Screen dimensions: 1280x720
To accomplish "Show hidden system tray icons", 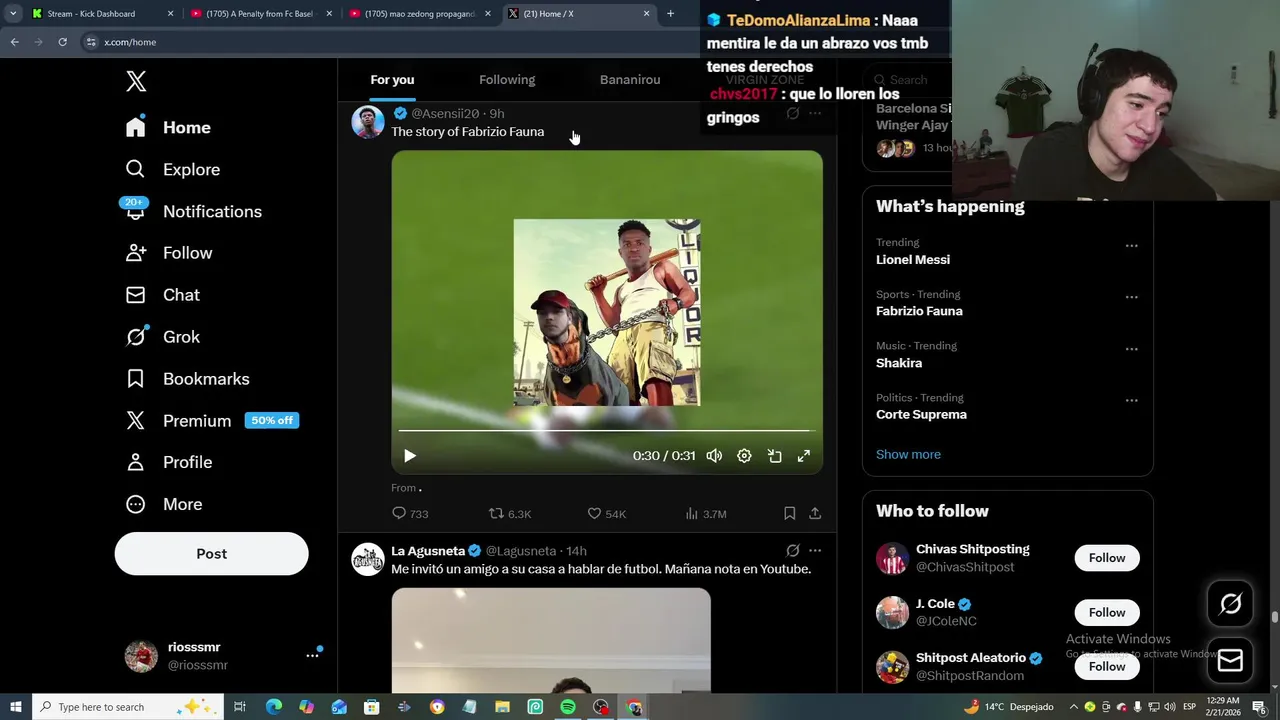I will (x=1074, y=707).
